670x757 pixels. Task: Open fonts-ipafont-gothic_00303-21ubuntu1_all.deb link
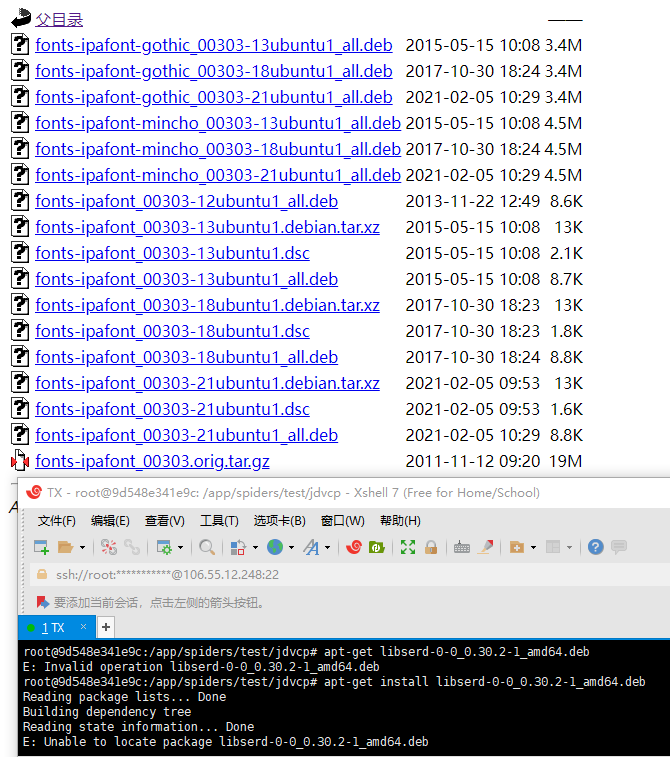point(213,97)
